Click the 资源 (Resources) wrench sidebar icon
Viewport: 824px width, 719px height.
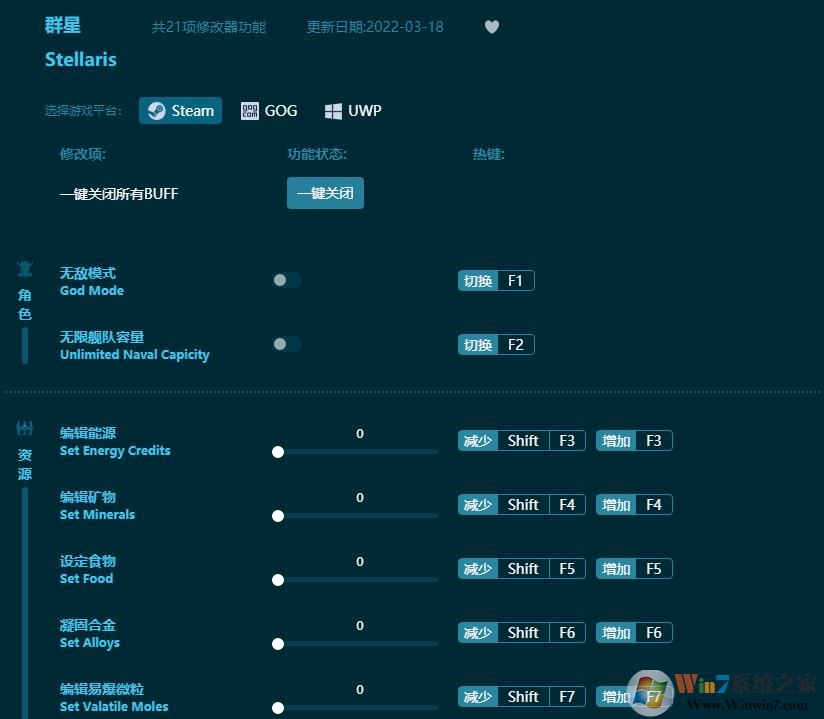25,425
